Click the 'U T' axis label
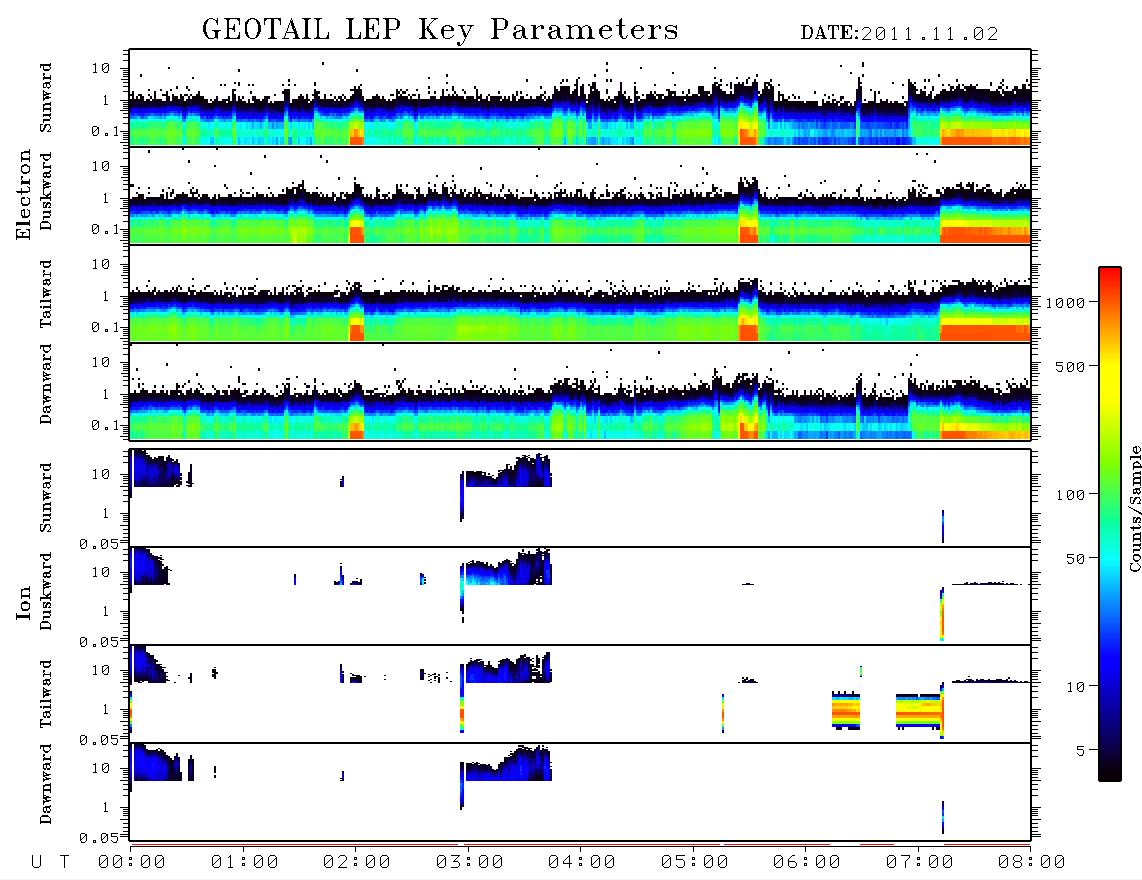The height and width of the screenshot is (880, 1142). click(50, 863)
